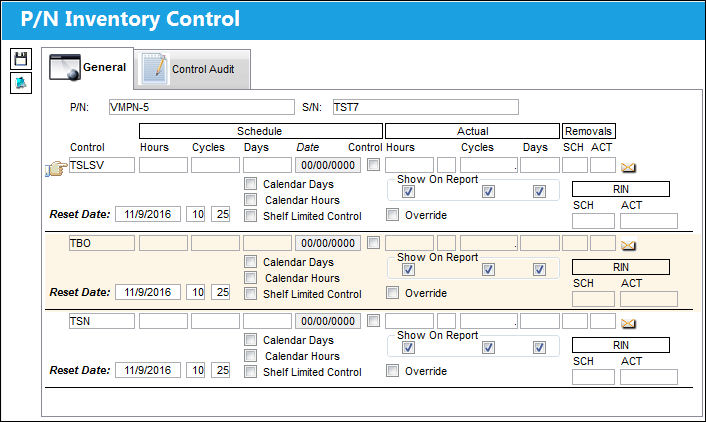This screenshot has width=706, height=422.
Task: Click TBO reset minute field showing 25
Action: point(221,292)
